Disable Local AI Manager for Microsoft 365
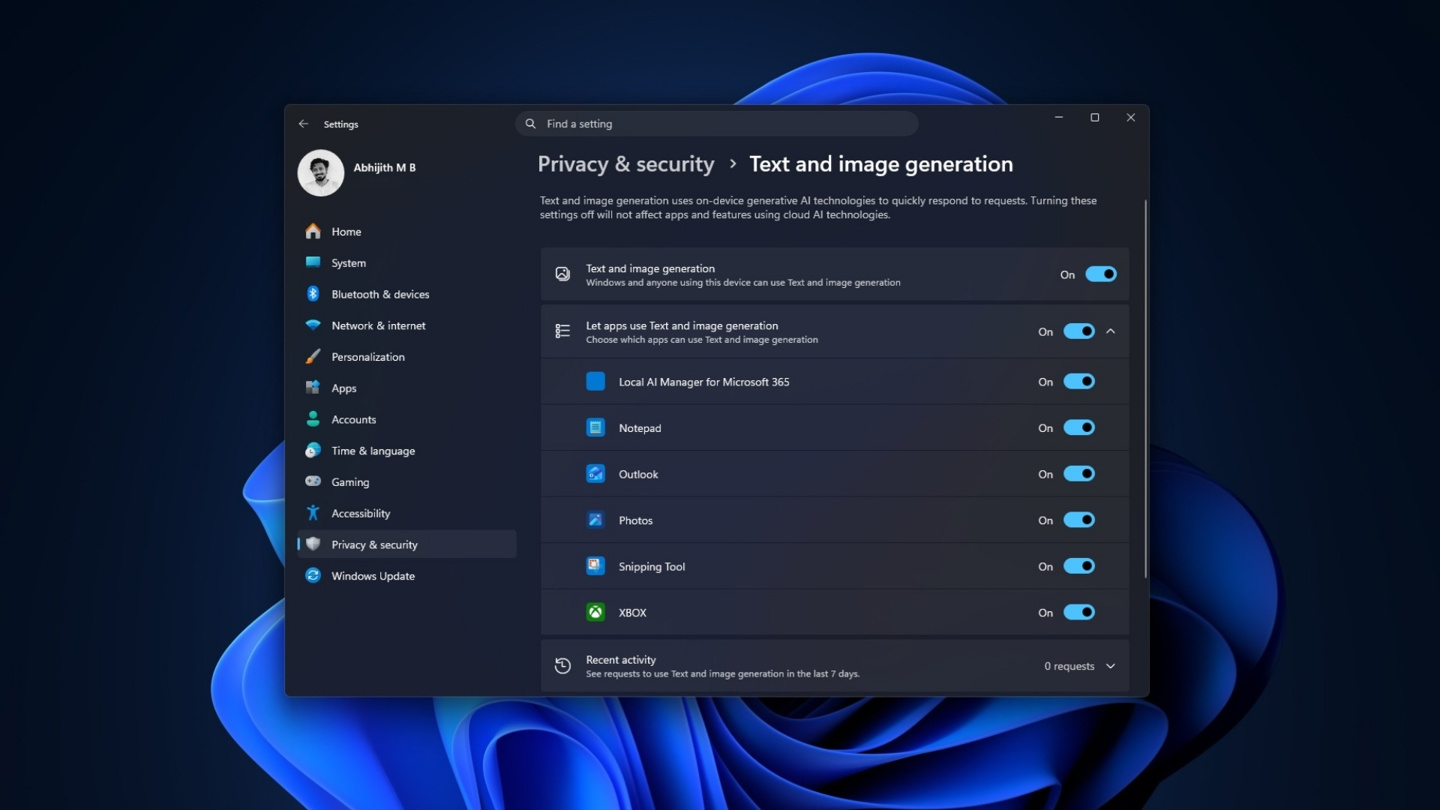The height and width of the screenshot is (810, 1440). coord(1079,381)
